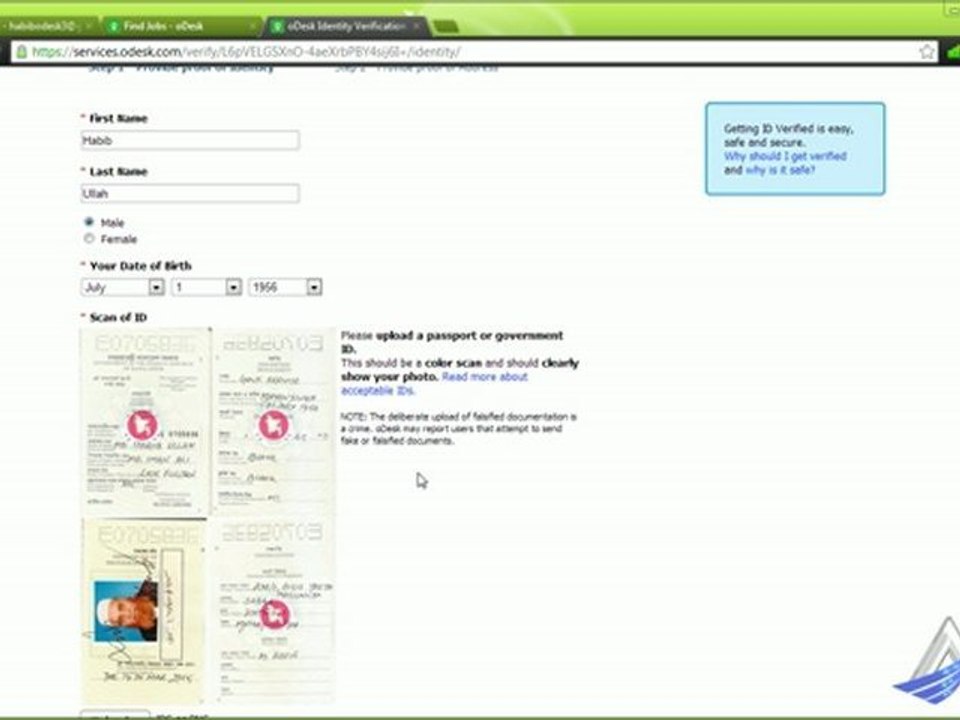Click the 'Your Date of Birth' label
The width and height of the screenshot is (960, 720).
(x=140, y=266)
